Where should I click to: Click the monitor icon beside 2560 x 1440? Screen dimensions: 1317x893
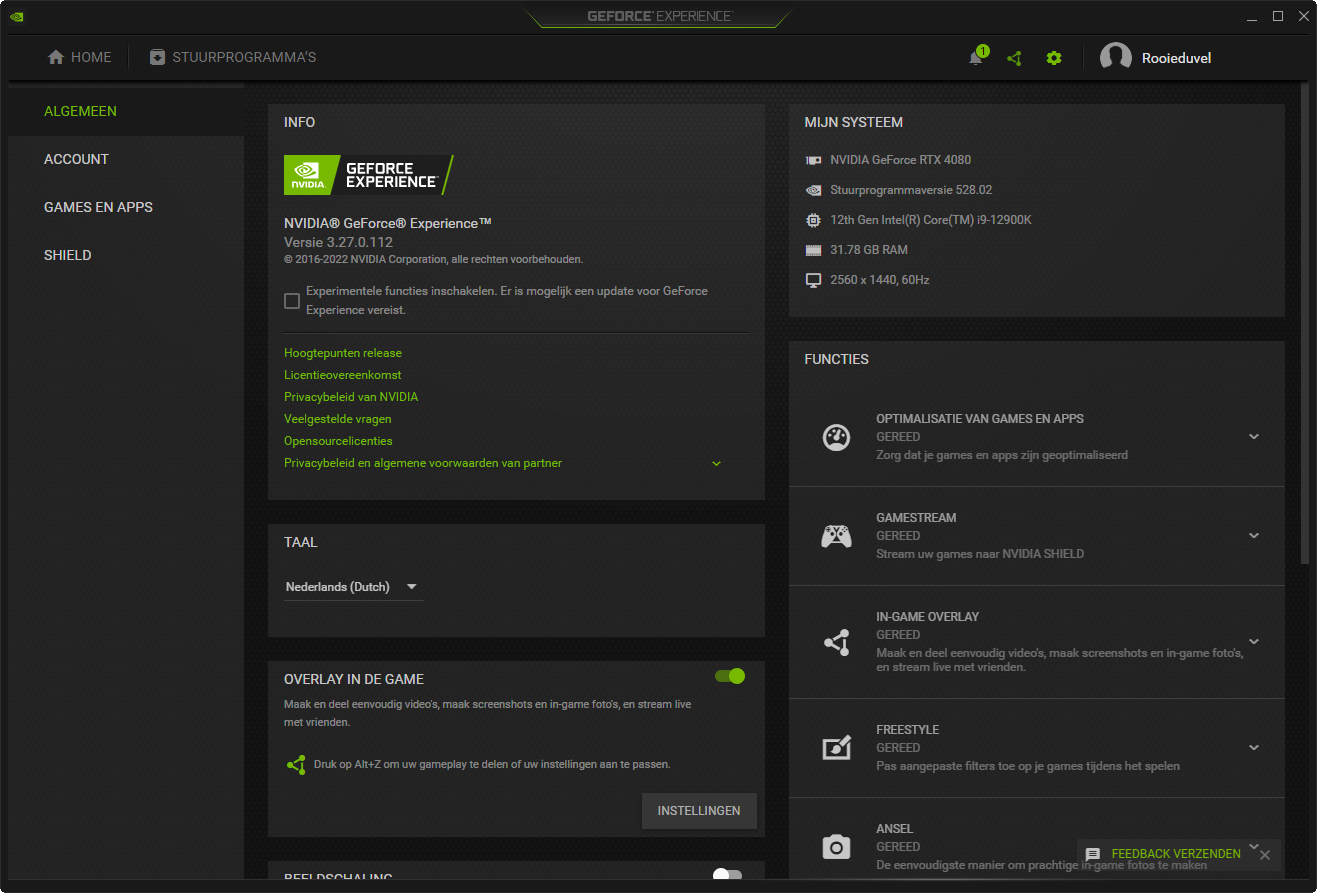(x=814, y=280)
